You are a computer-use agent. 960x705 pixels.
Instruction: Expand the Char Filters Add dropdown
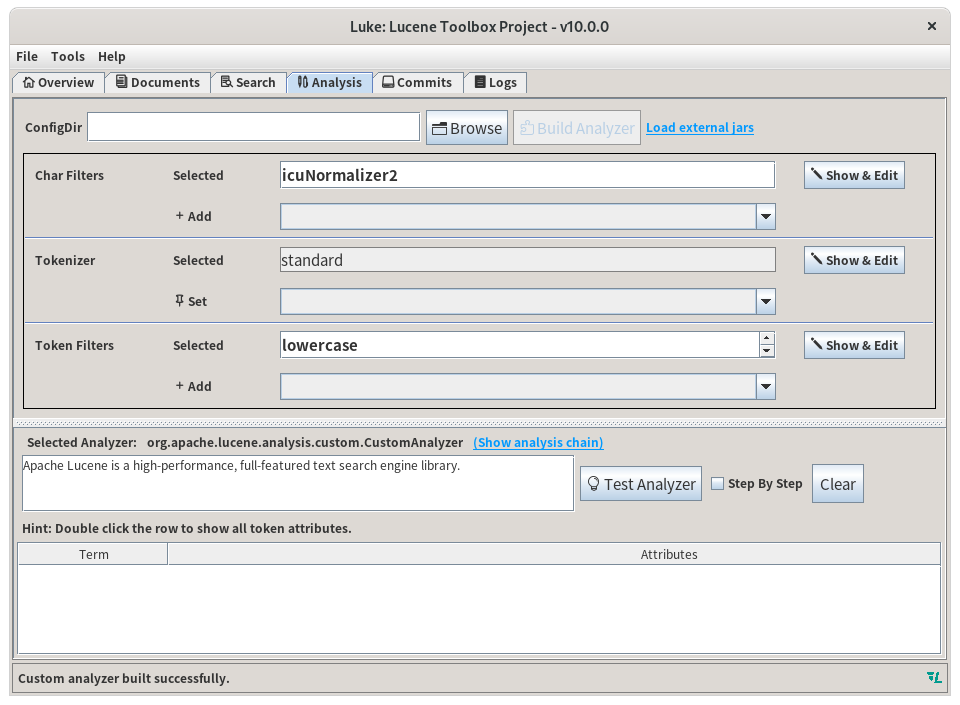(766, 217)
